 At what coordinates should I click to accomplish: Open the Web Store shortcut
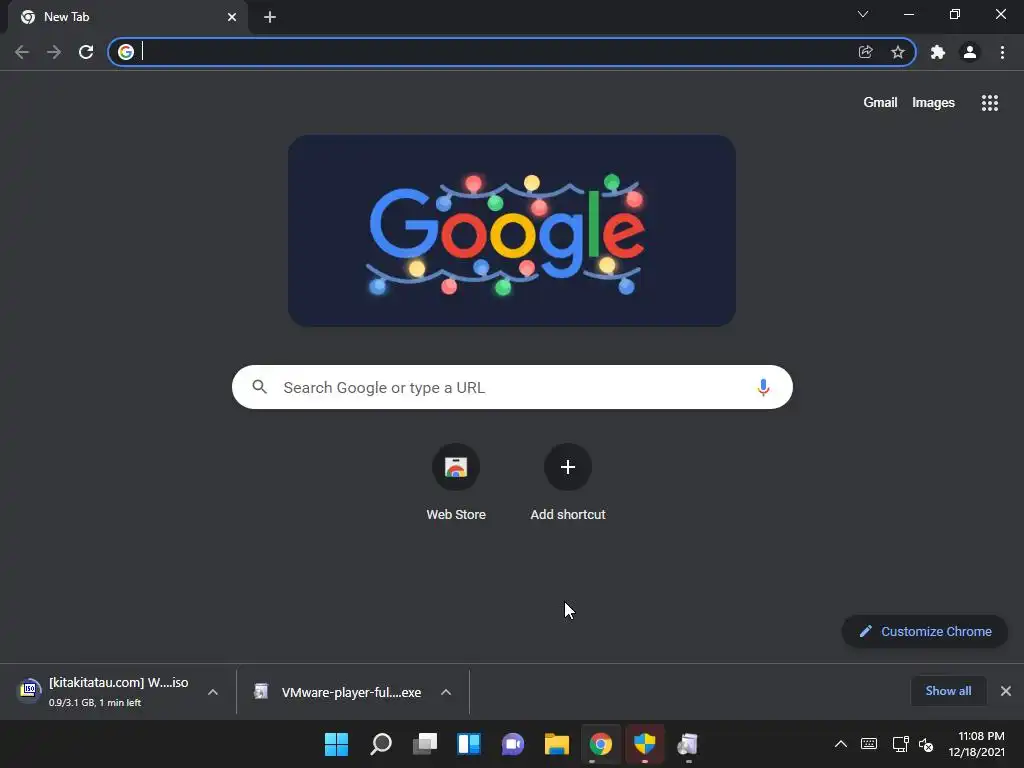click(456, 482)
